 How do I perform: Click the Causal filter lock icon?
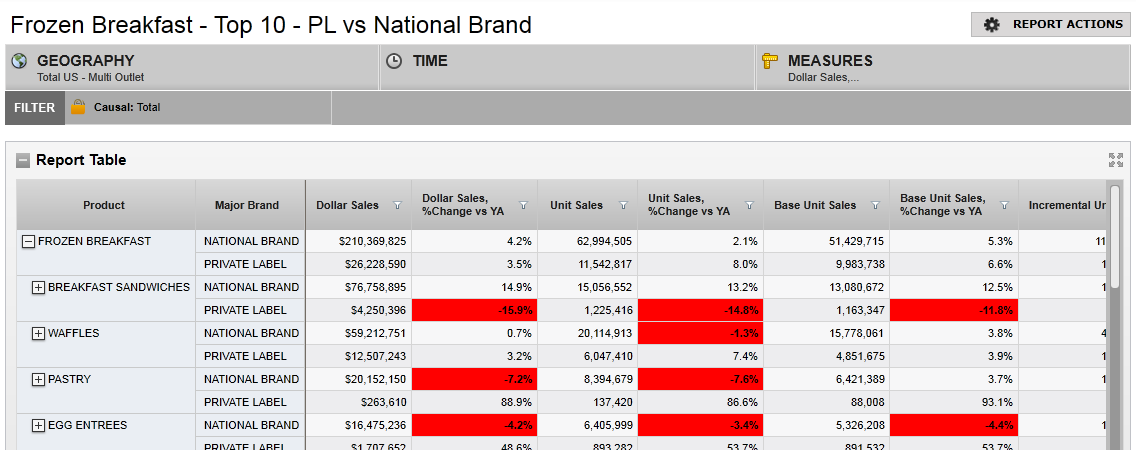pyautogui.click(x=78, y=107)
